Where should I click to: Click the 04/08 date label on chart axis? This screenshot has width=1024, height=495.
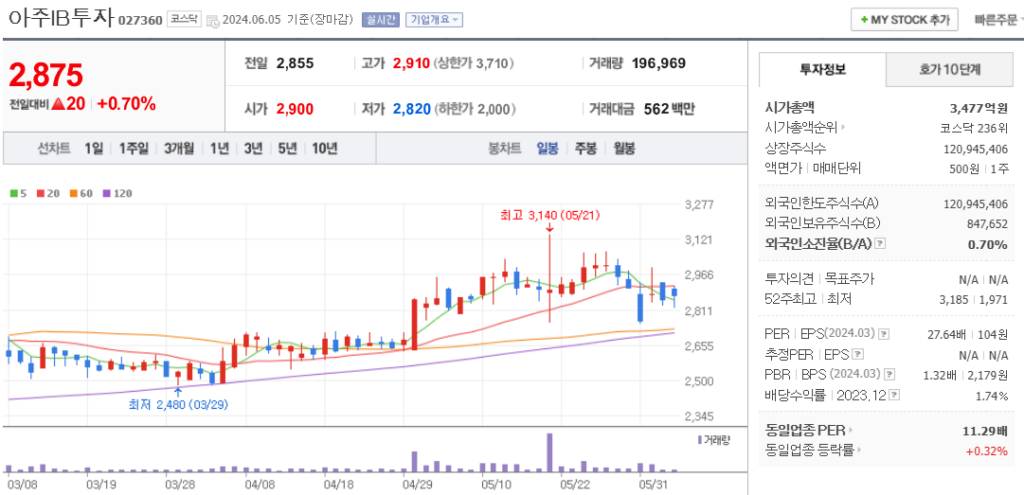259,485
